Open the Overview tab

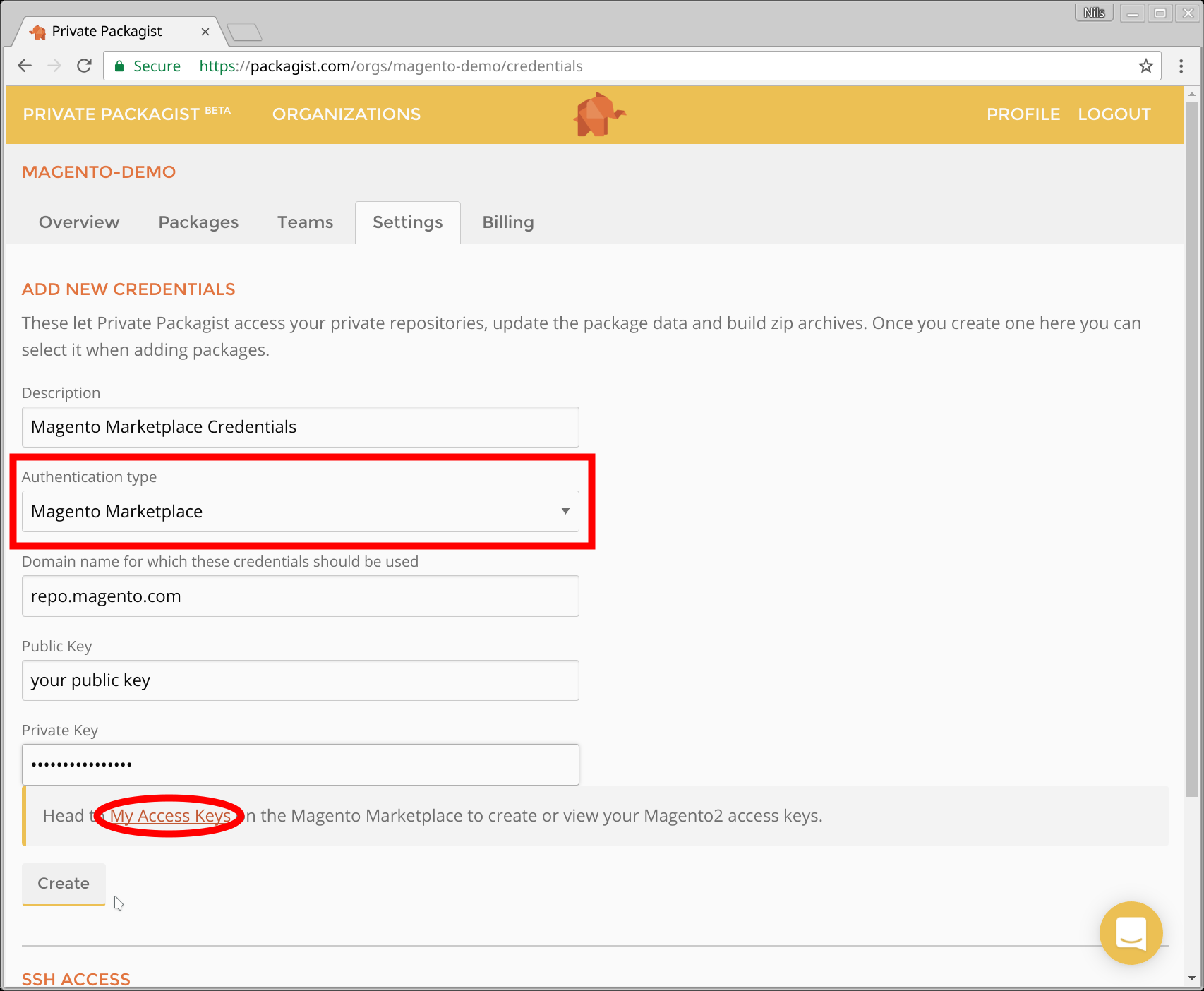coord(79,222)
